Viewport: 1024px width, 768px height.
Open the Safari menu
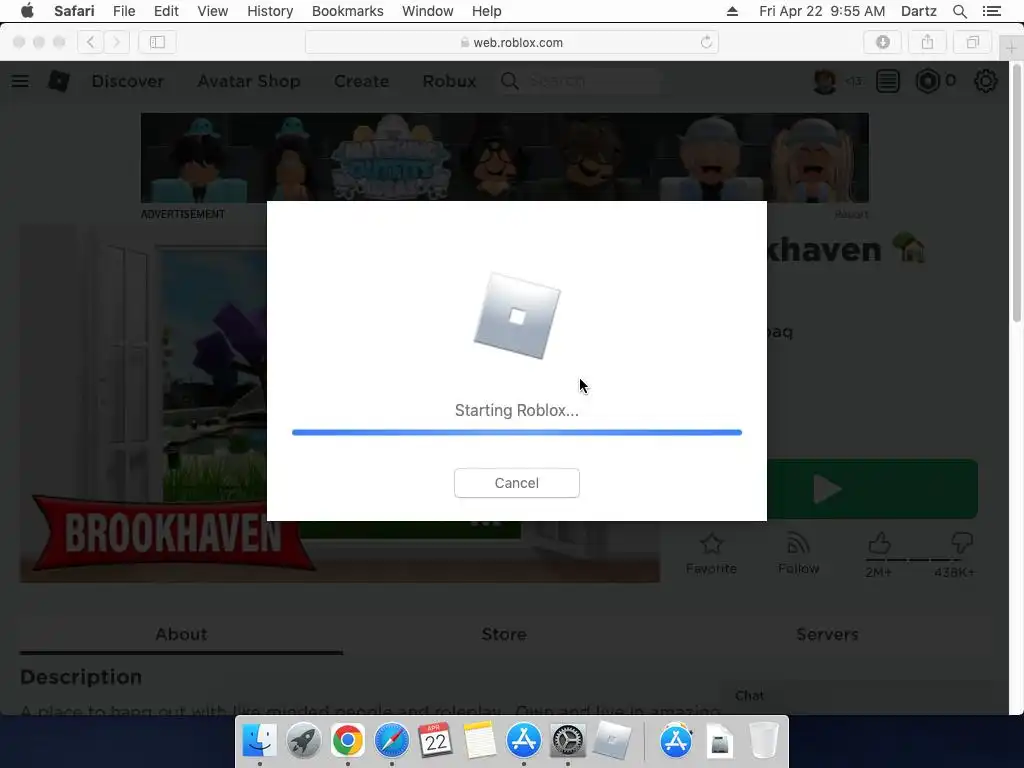74,11
